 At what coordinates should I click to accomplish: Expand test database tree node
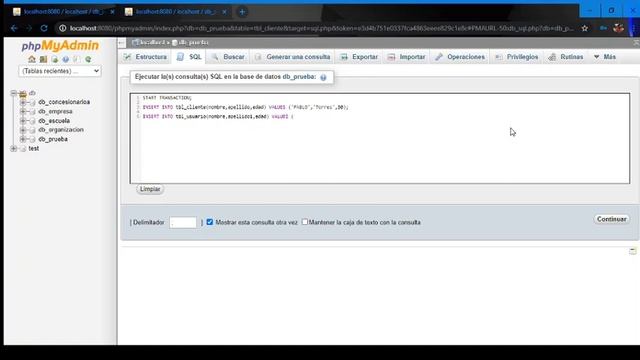click(13, 149)
